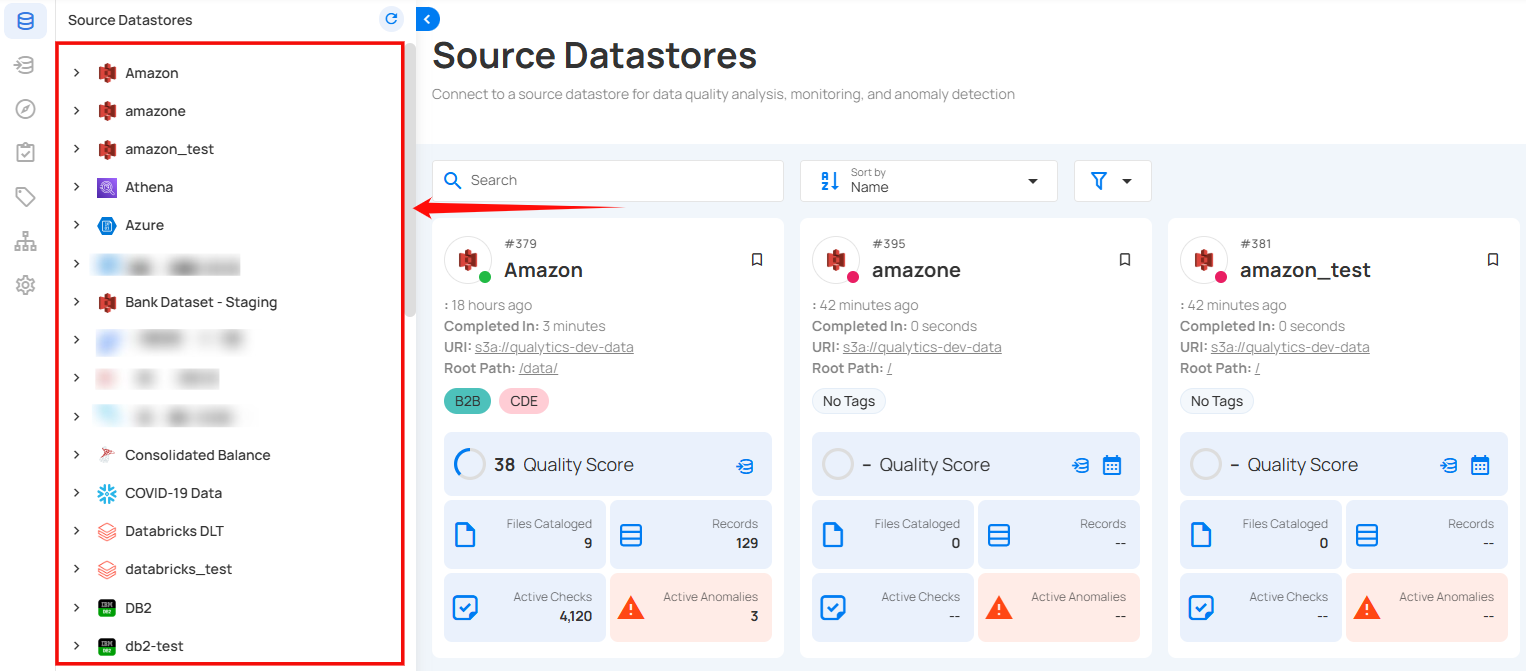Expand the Amazon tree item
This screenshot has width=1526, height=671.
click(x=78, y=72)
